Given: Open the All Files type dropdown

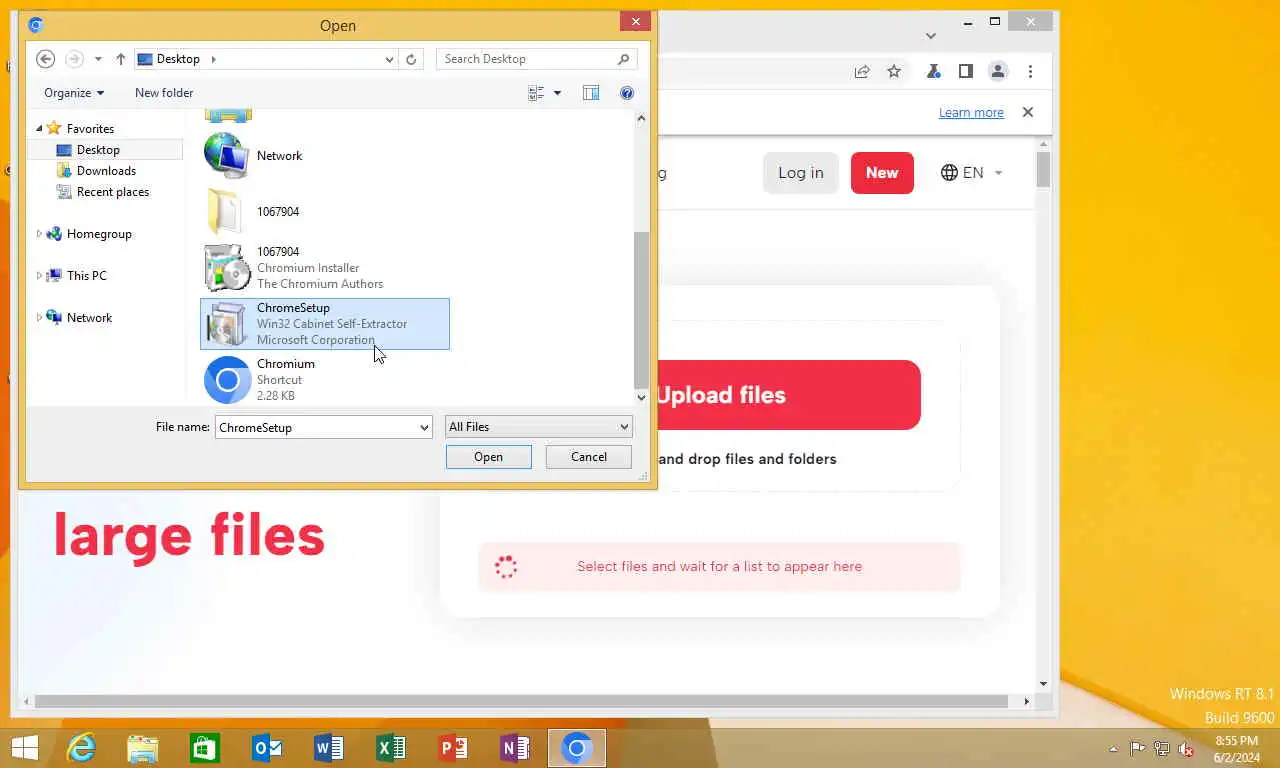Looking at the screenshot, I should 538,427.
